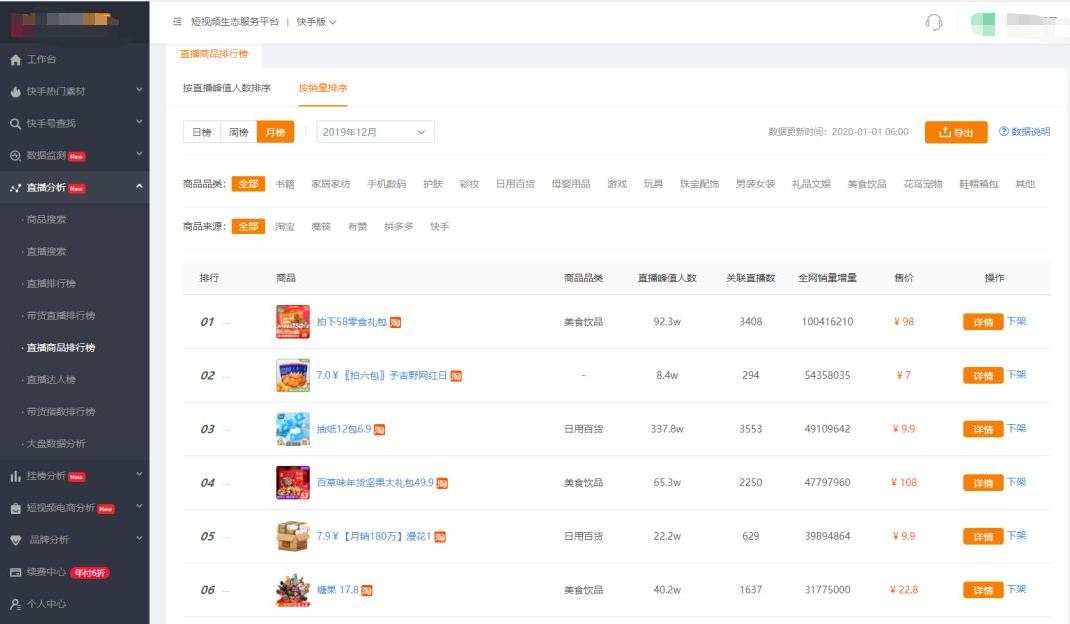The image size is (1070, 624).
Task: Open 商品搜索 in sidebar
Action: [46, 220]
